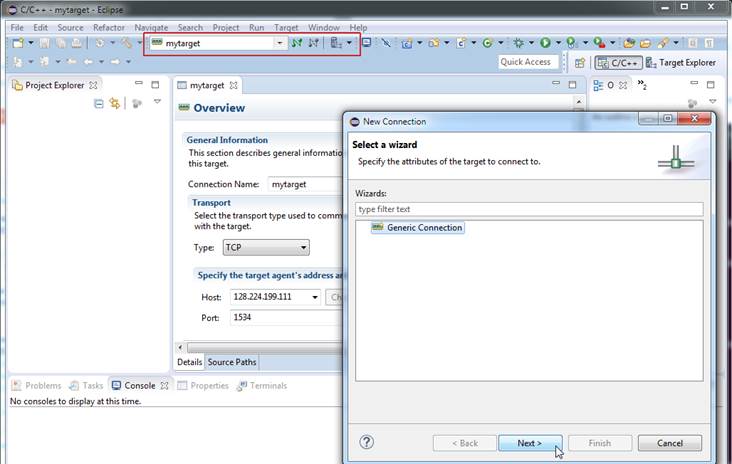Viewport: 732px width, 464px height.
Task: Toggle Link with Editor in Project Explorer
Action: 115,103
